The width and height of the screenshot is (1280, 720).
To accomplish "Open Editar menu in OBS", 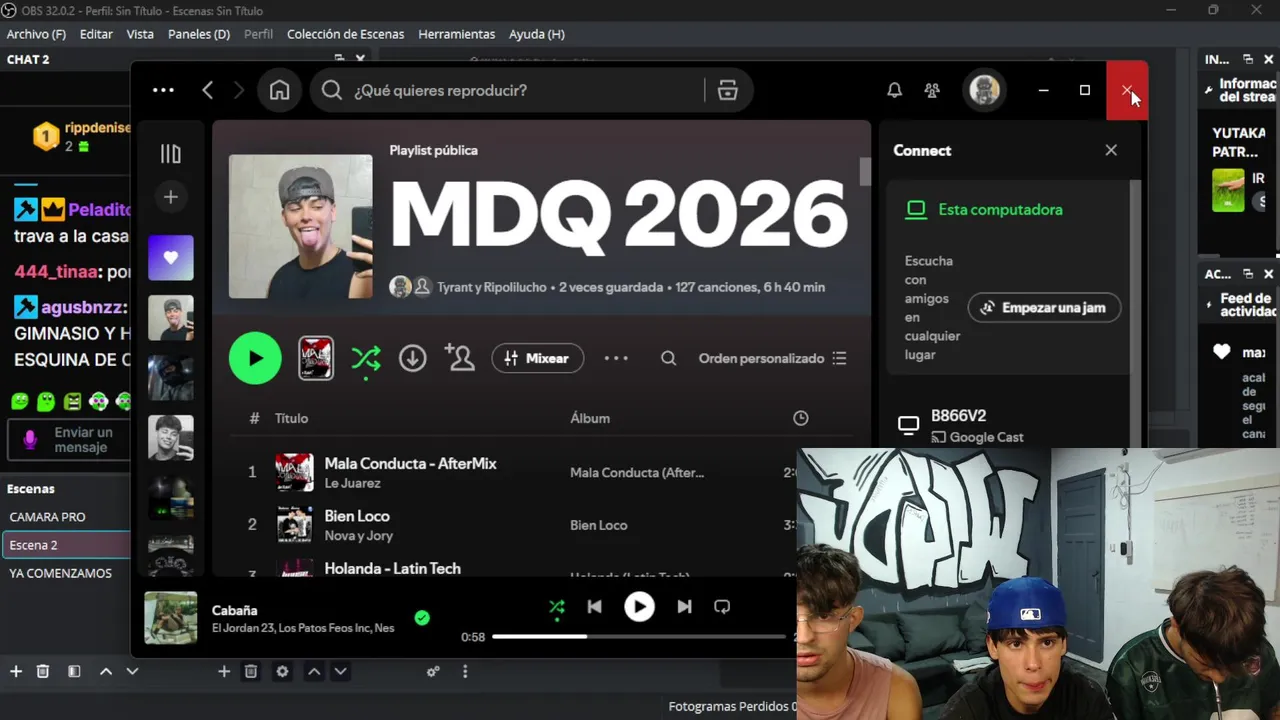I will [96, 34].
